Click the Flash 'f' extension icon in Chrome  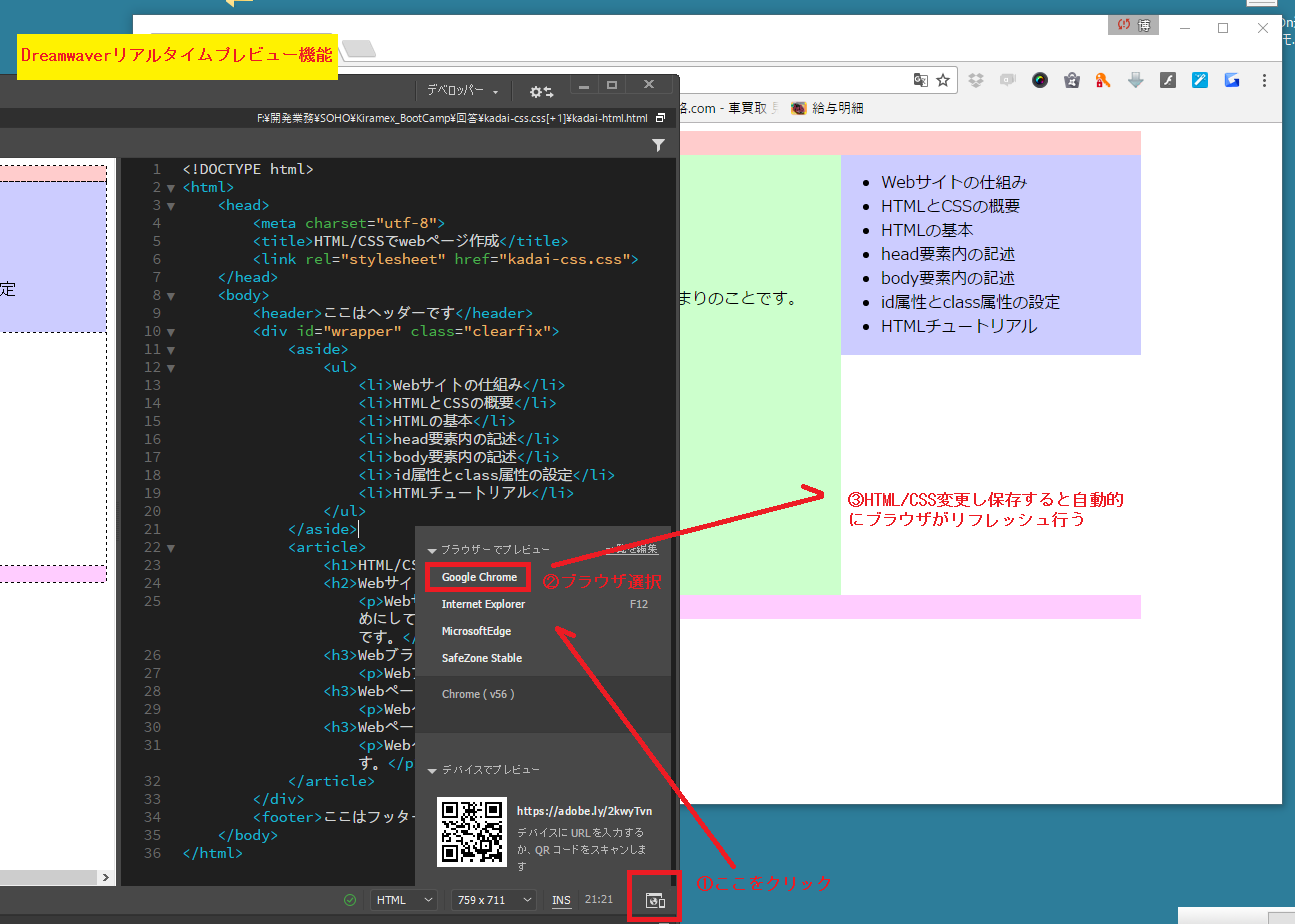point(1167,80)
